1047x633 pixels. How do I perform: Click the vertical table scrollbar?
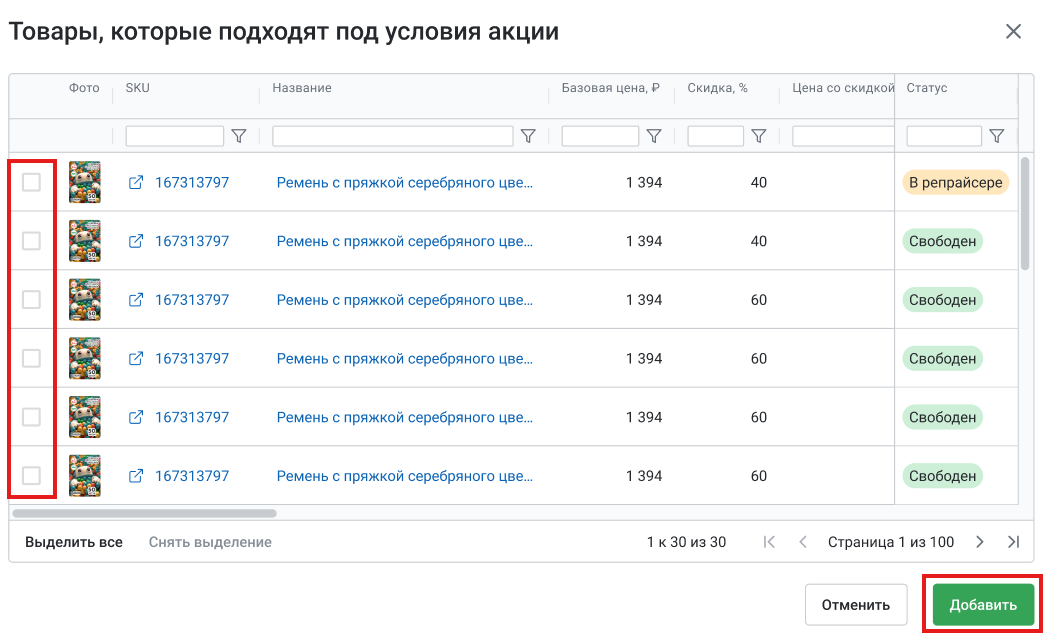point(1025,213)
